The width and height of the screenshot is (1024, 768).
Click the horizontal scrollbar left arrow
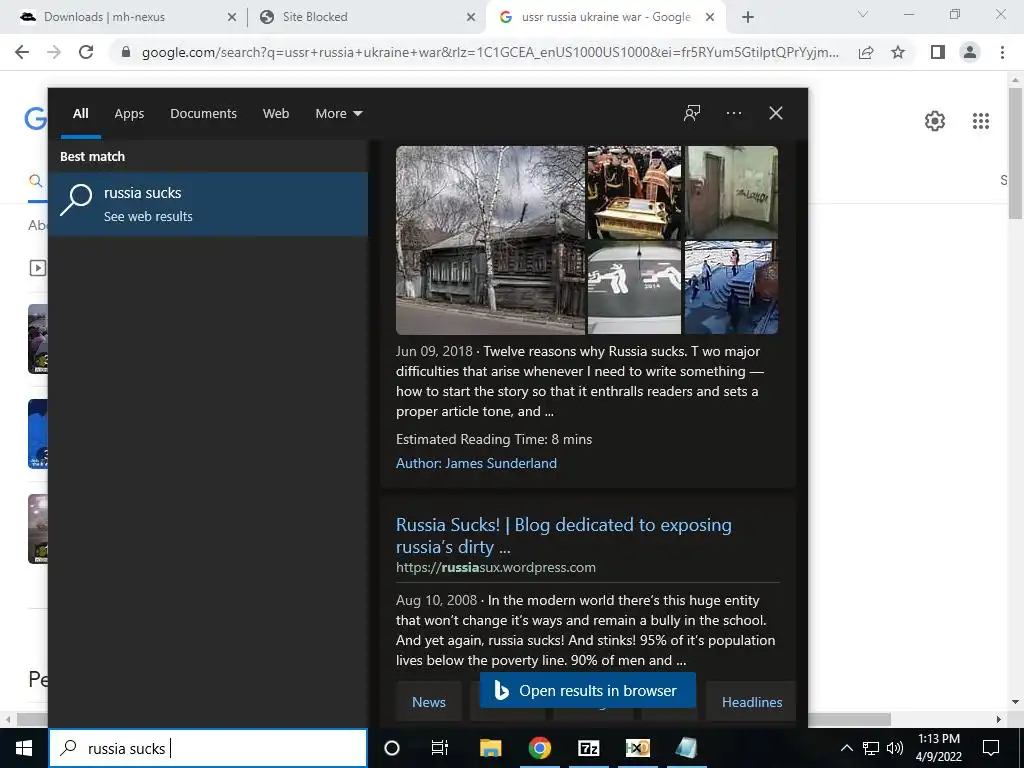(x=7, y=719)
